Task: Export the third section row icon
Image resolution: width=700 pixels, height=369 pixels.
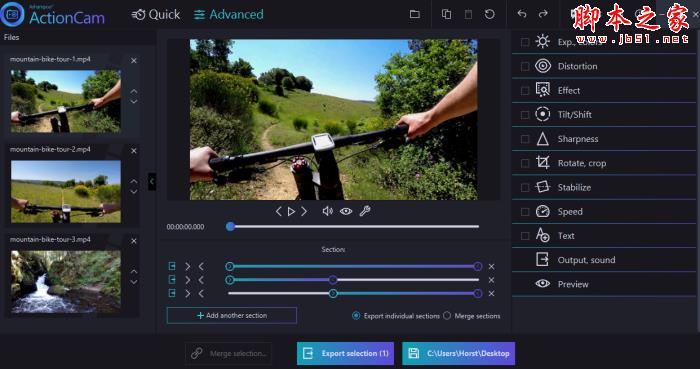Action: click(x=172, y=293)
